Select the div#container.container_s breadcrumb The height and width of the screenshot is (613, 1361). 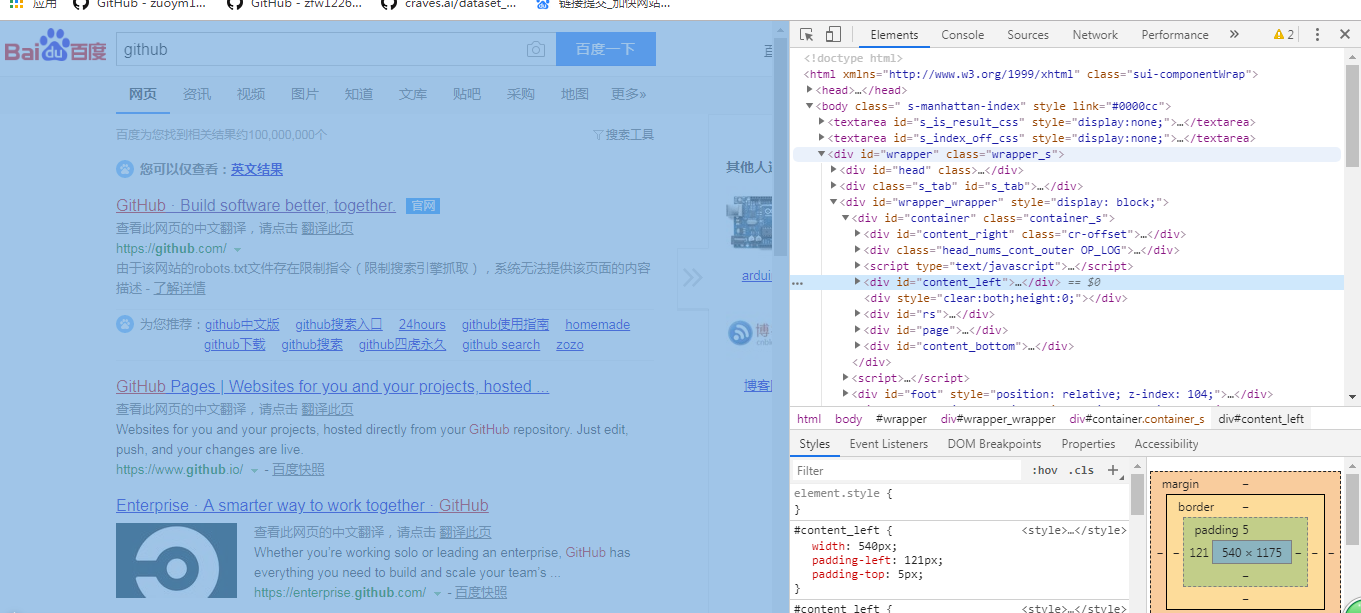1137,419
